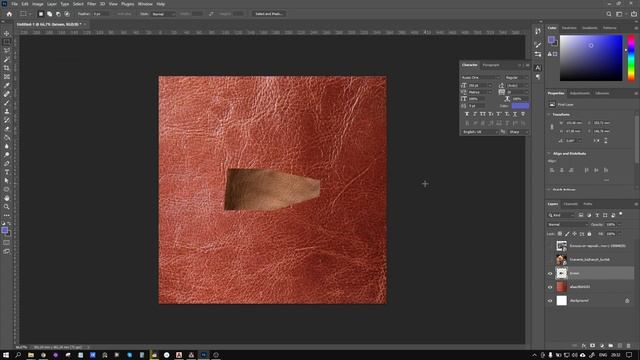Toggle lock transparent pixels

[x=560, y=234]
